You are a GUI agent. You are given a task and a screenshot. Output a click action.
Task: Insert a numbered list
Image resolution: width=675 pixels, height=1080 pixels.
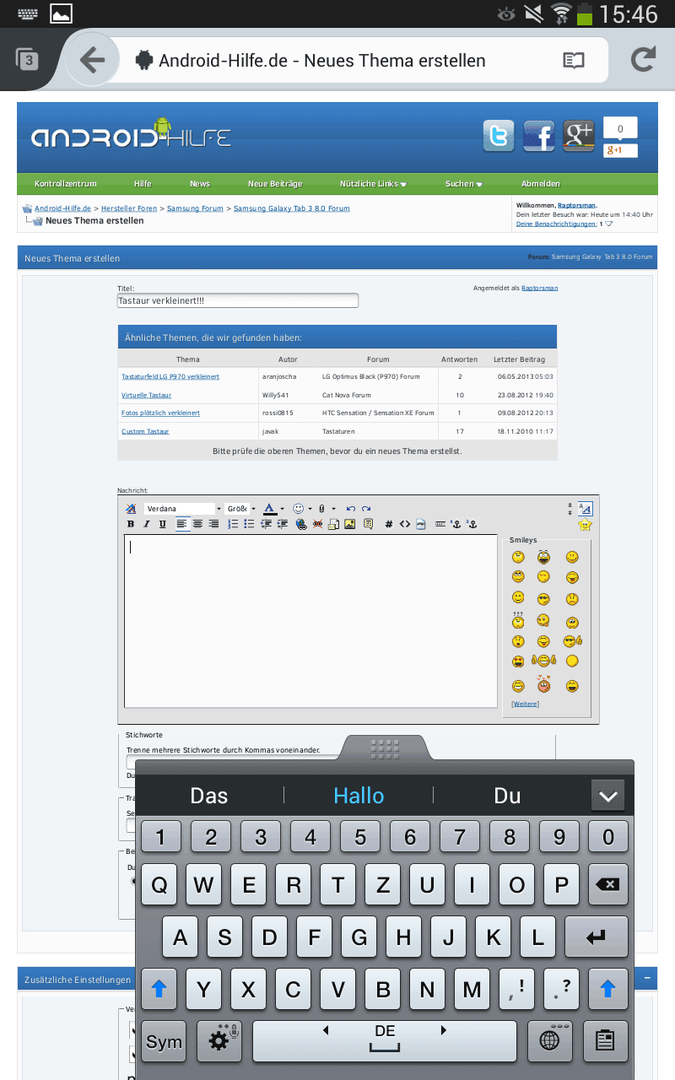[x=233, y=524]
